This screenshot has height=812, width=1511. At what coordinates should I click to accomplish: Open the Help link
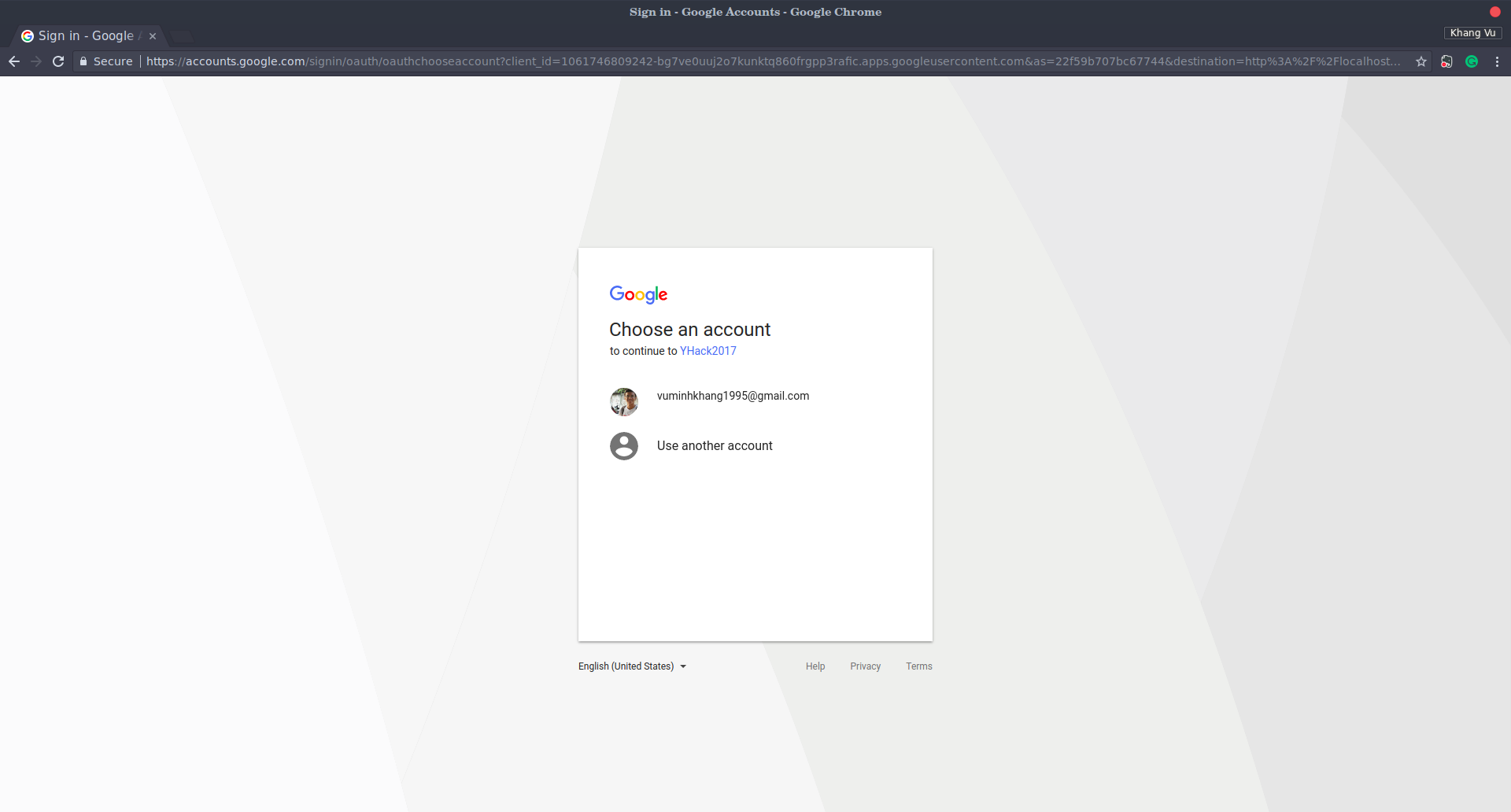pyautogui.click(x=815, y=666)
